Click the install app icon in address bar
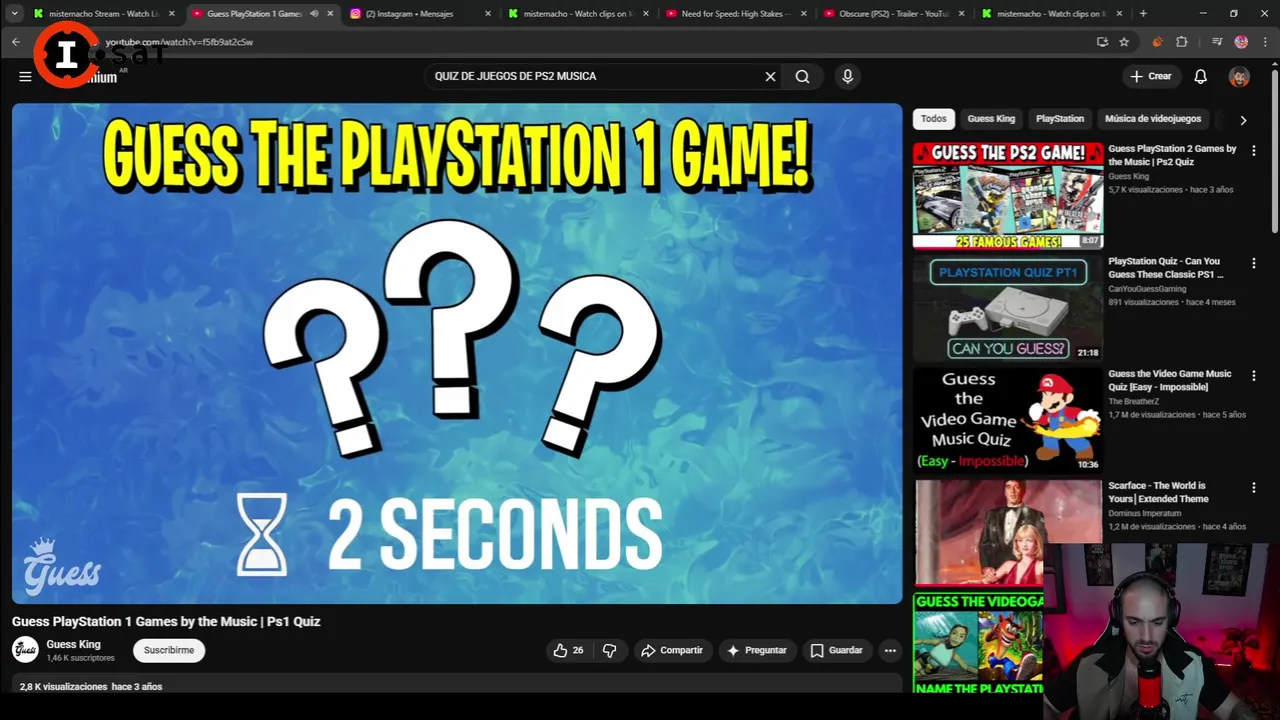 (x=1102, y=42)
